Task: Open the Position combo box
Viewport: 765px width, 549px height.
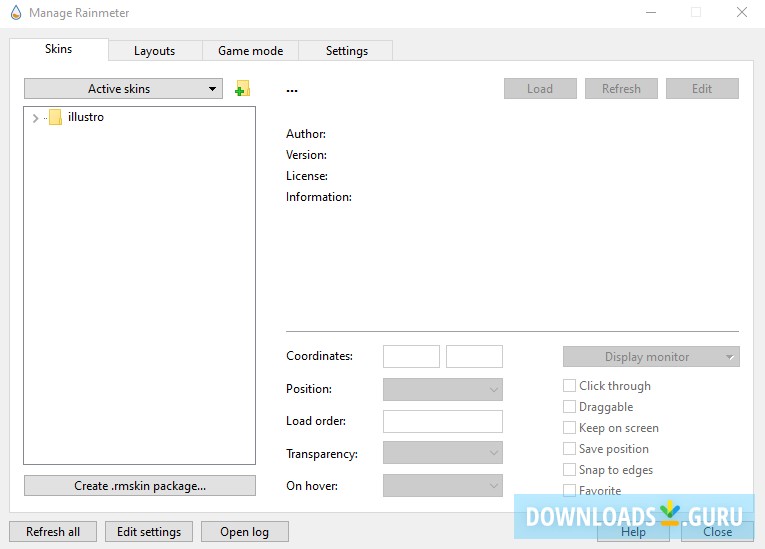Action: 443,389
